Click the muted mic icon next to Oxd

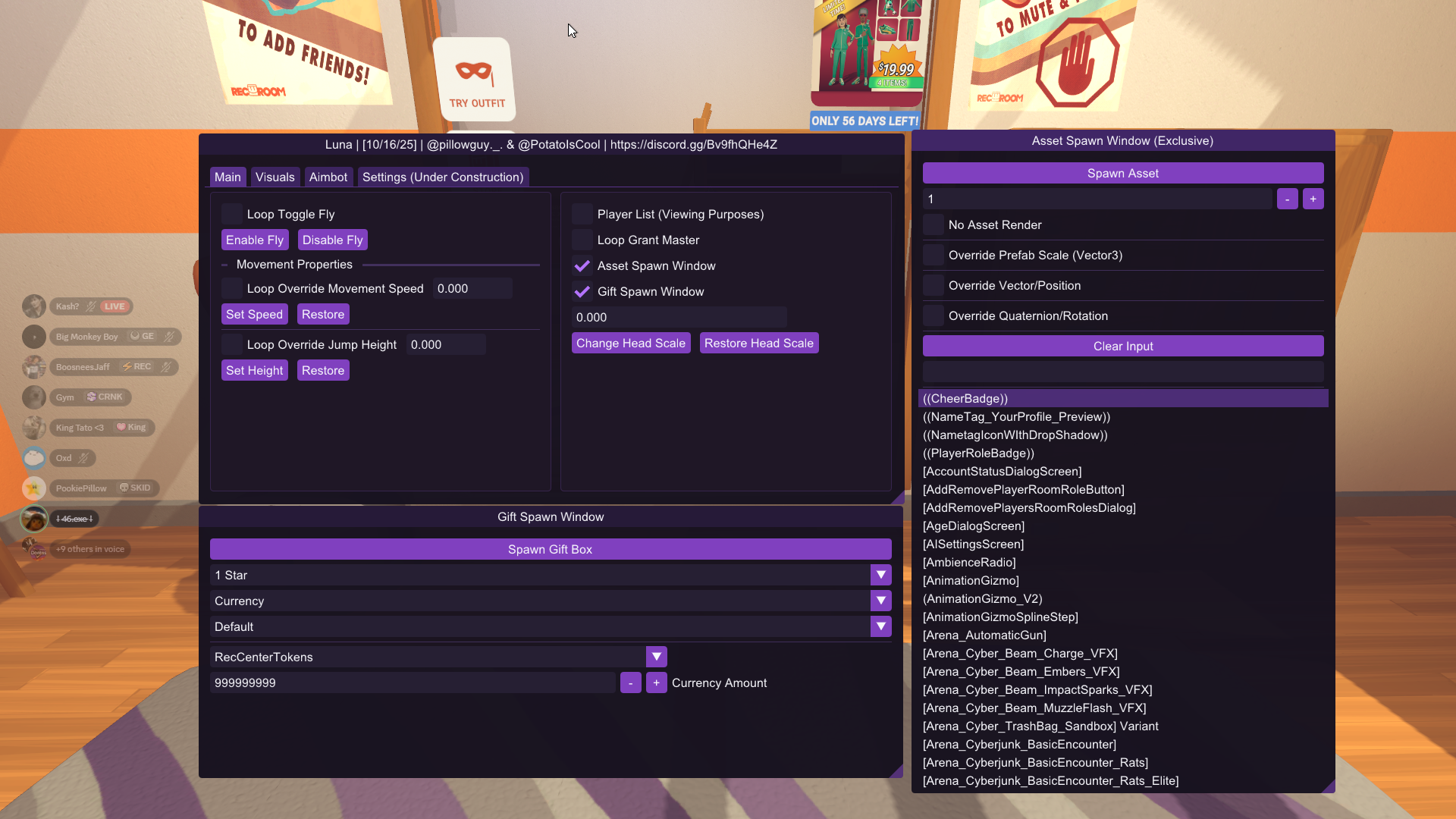[x=83, y=458]
